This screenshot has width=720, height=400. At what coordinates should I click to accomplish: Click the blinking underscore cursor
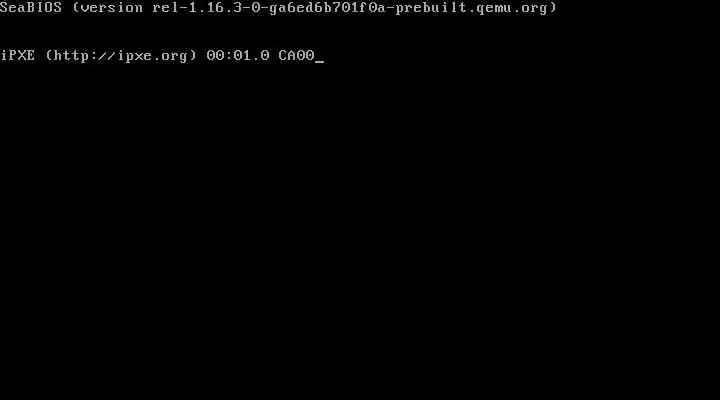[320, 61]
